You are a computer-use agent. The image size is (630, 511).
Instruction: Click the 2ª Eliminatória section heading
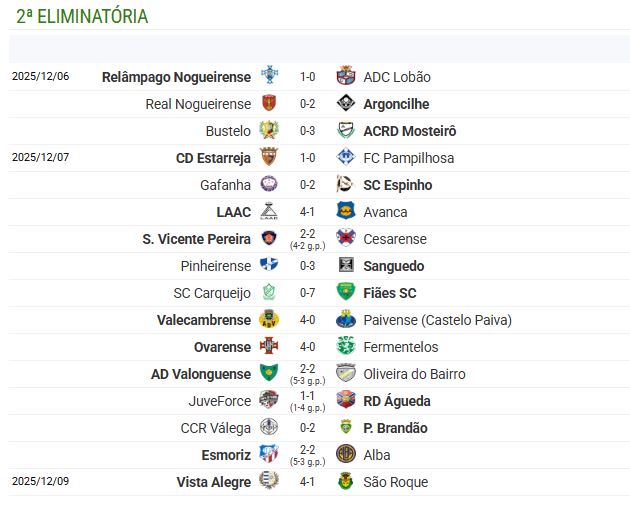(82, 17)
